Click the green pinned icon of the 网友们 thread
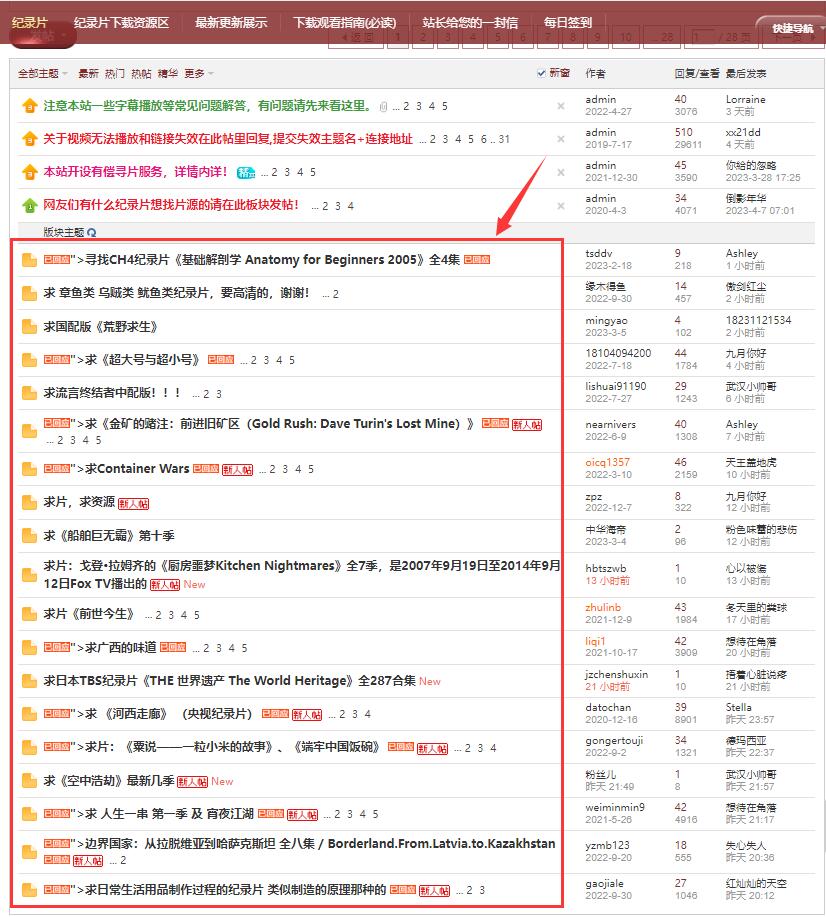The height and width of the screenshot is (917, 826). pos(29,205)
